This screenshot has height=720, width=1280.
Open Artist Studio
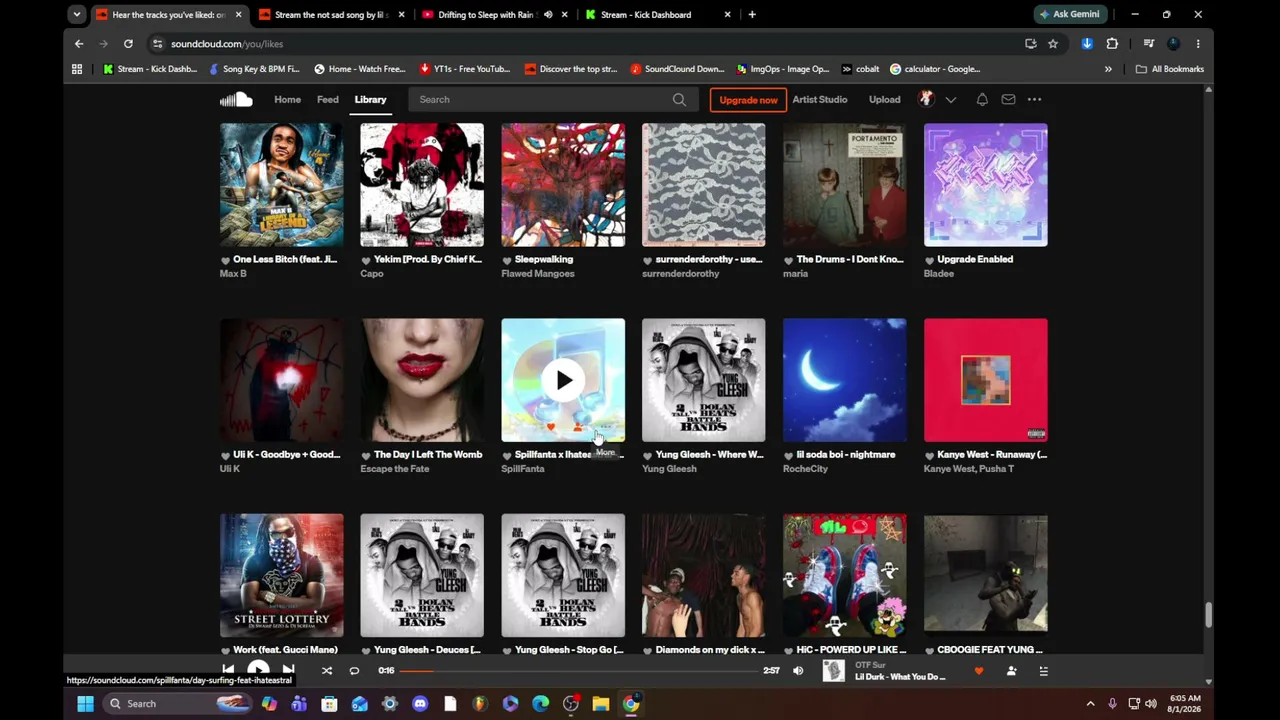[819, 99]
